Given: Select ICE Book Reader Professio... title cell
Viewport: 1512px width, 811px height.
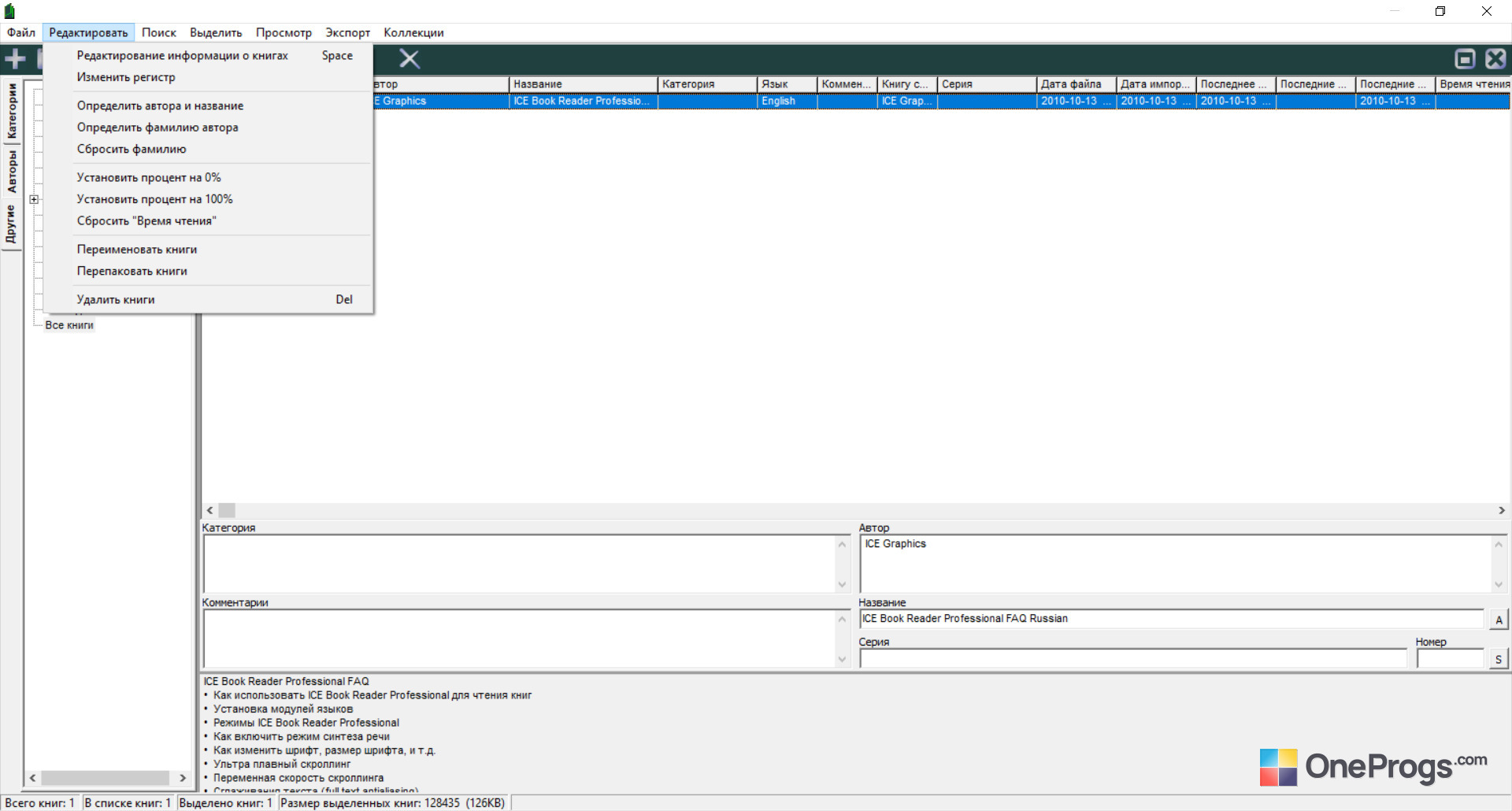Looking at the screenshot, I should click(x=583, y=101).
